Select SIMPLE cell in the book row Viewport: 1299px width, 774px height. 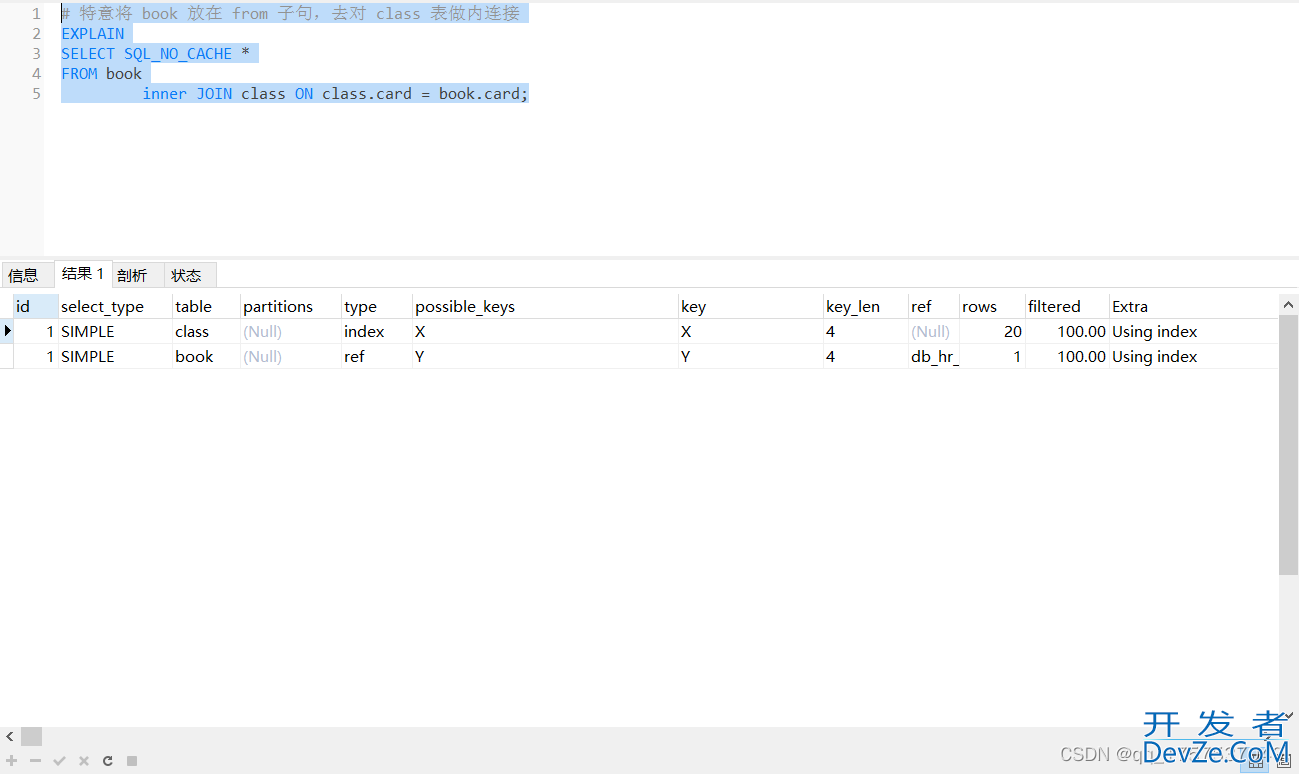tap(115, 356)
